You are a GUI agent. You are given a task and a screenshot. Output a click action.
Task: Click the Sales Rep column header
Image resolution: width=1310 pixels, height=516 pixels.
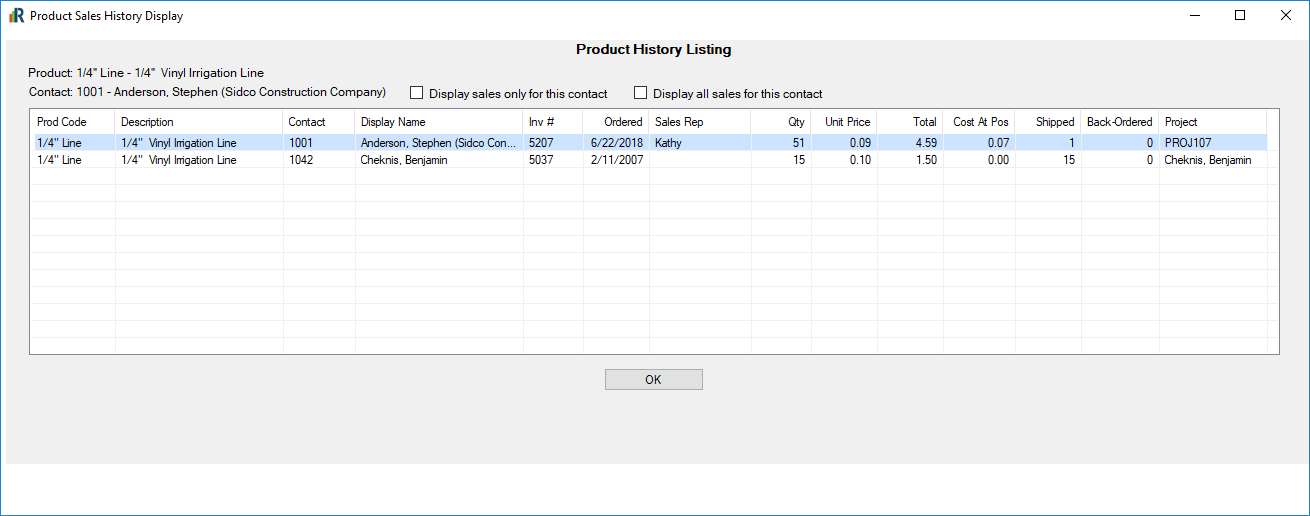pos(700,122)
